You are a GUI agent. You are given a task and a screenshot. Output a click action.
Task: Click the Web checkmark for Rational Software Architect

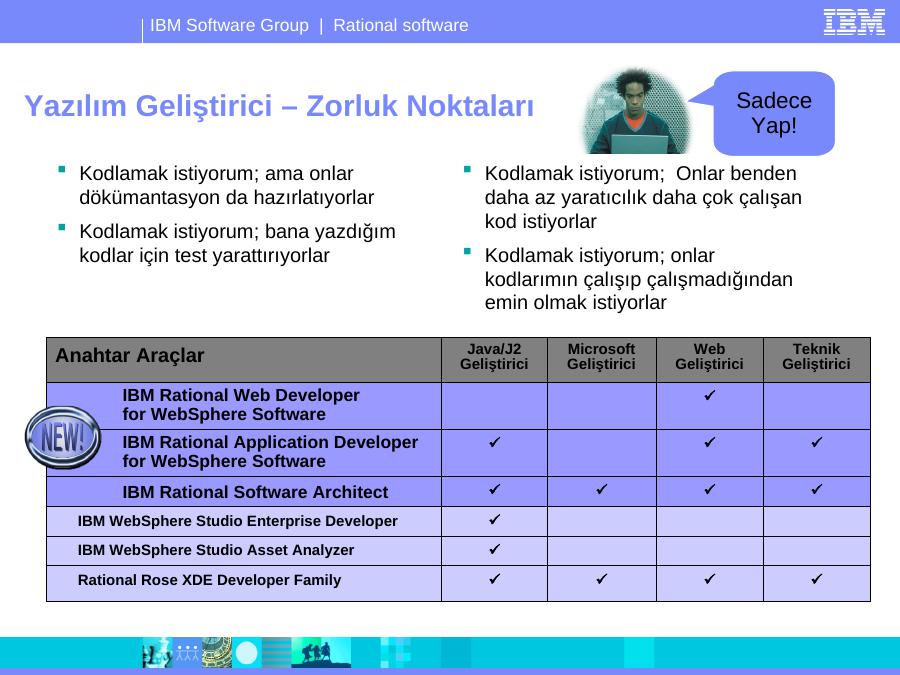tap(709, 489)
